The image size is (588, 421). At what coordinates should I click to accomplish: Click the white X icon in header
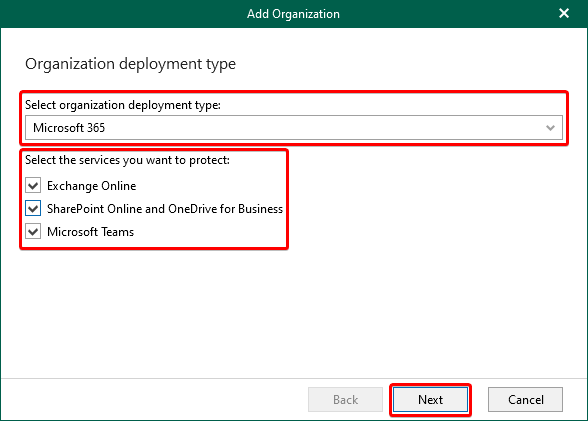coord(564,13)
